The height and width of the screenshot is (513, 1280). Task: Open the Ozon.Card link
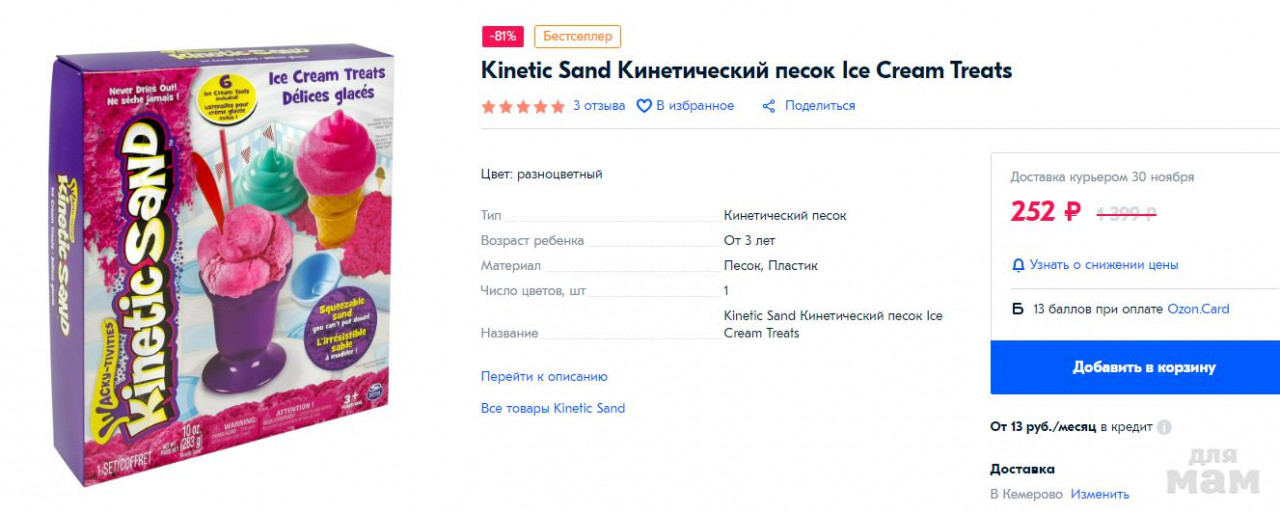pyautogui.click(x=1198, y=309)
